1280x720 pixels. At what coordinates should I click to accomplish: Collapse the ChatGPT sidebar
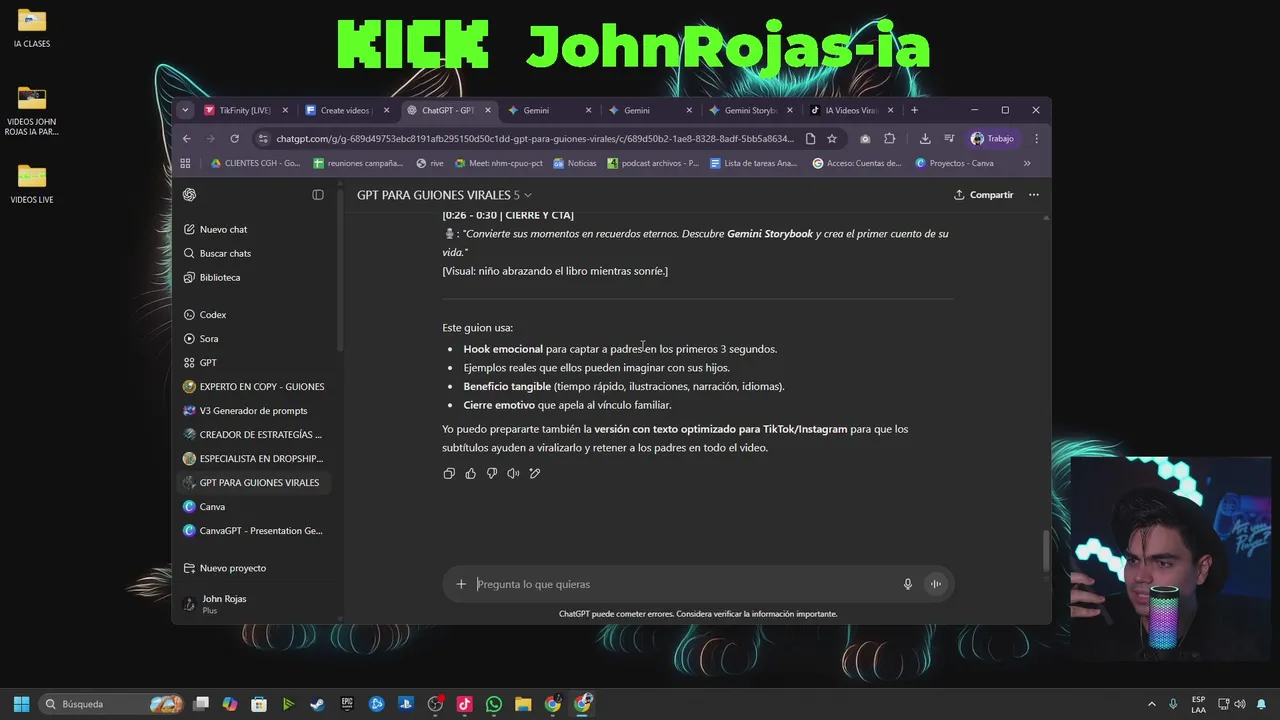318,195
